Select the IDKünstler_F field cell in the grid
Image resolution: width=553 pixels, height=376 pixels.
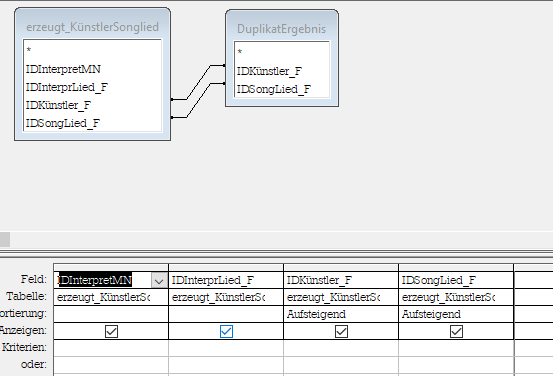(341, 280)
